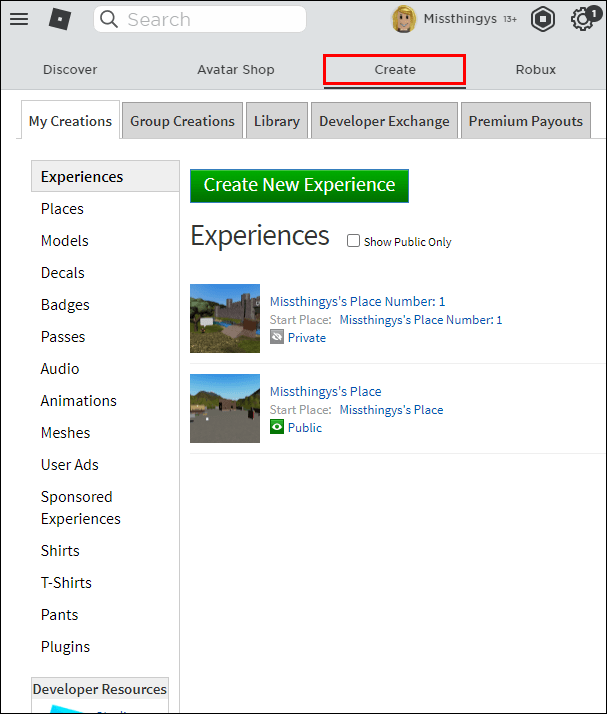Screen dimensions: 607x714
Task: Open the Developer Exchange tab
Action: pyautogui.click(x=384, y=121)
